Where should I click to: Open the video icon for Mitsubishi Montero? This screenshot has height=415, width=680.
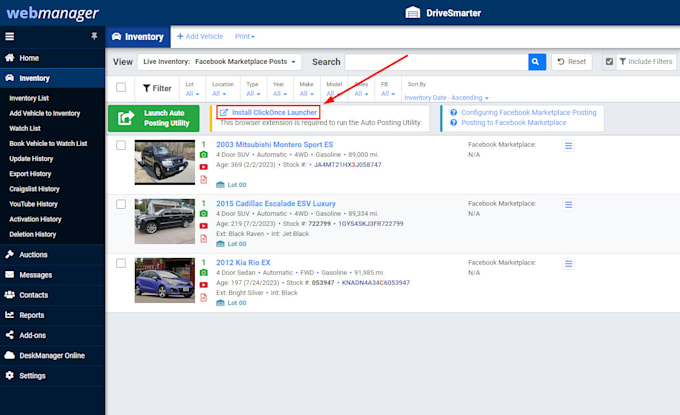(x=203, y=167)
